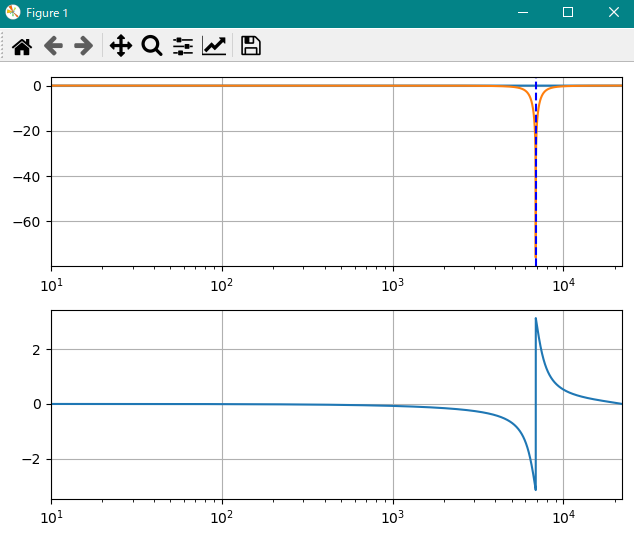This screenshot has height=538, width=634.
Task: Click the −60 y-axis label in the top plot
Action: 26,222
